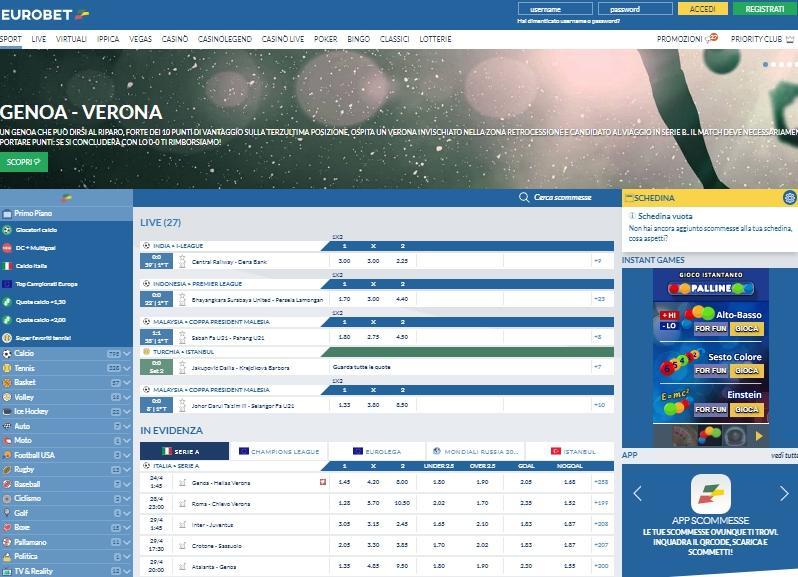798x577 pixels.
Task: Switch to the Champions League tab
Action: coord(279,451)
